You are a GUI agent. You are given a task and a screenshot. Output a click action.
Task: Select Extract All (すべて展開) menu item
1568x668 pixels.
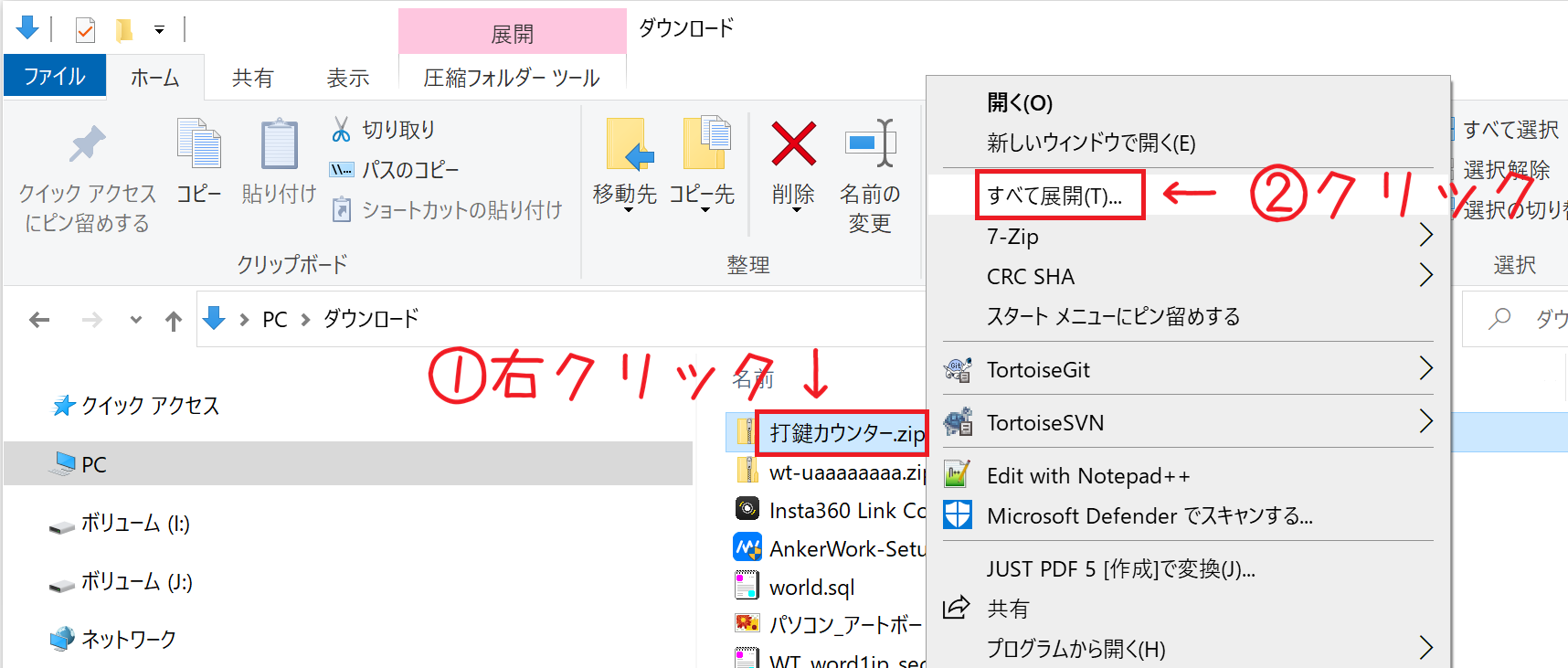click(x=1054, y=196)
